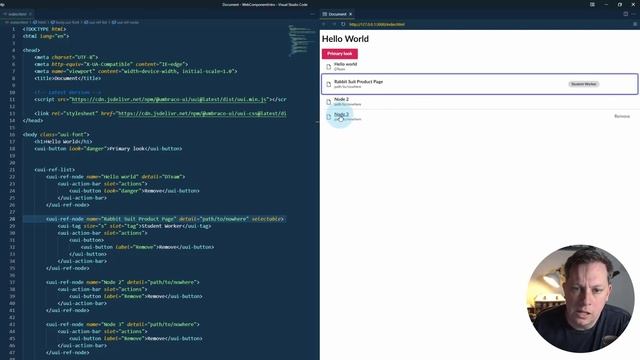Close the Document preview tab

(x=350, y=14)
